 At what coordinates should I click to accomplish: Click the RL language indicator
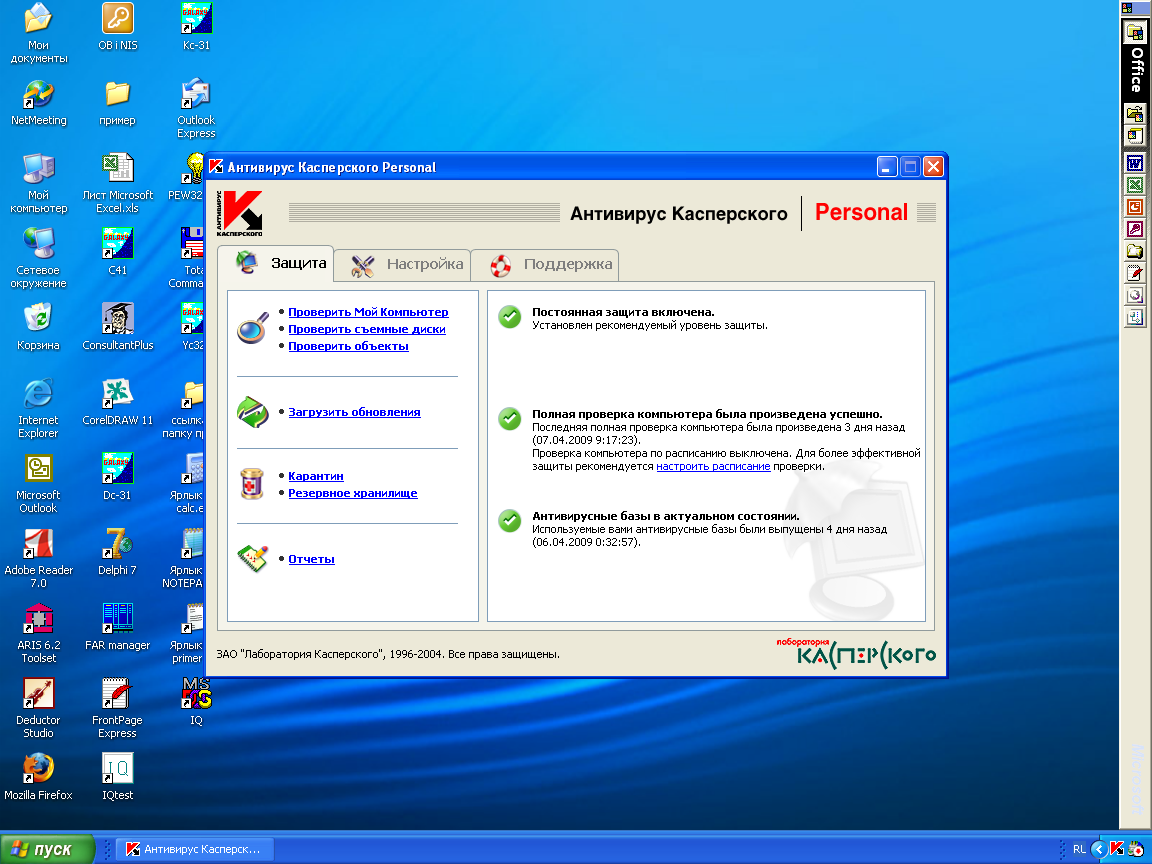click(1079, 849)
